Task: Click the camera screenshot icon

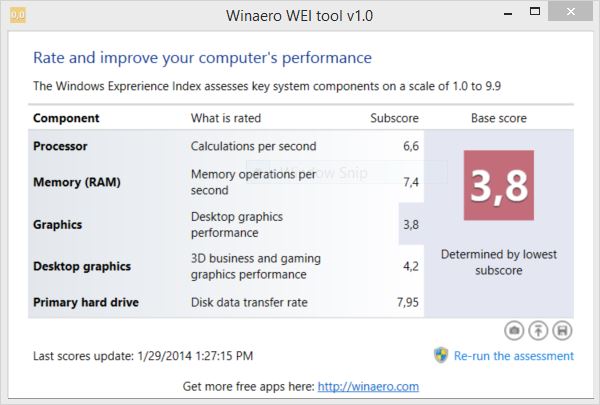Action: pyautogui.click(x=514, y=330)
